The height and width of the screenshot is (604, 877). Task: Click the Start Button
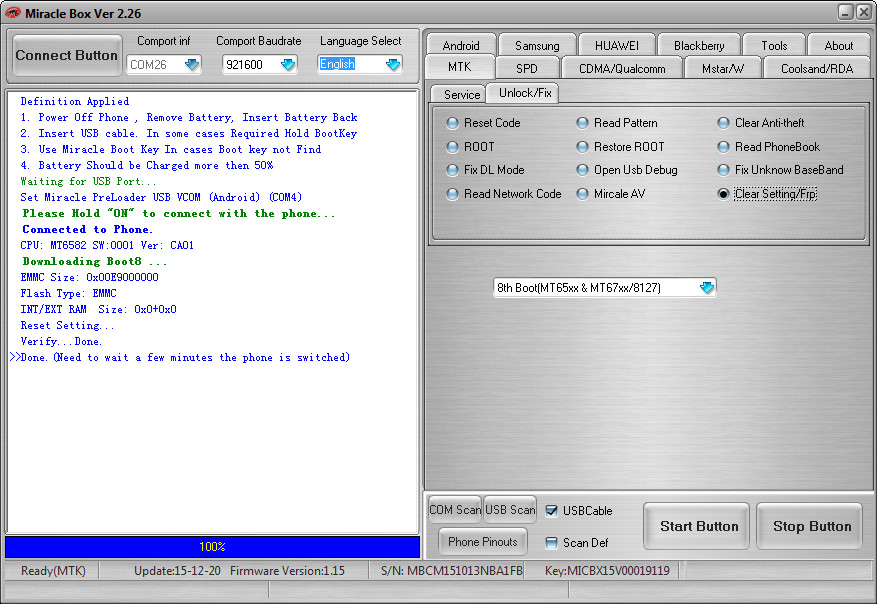click(696, 526)
